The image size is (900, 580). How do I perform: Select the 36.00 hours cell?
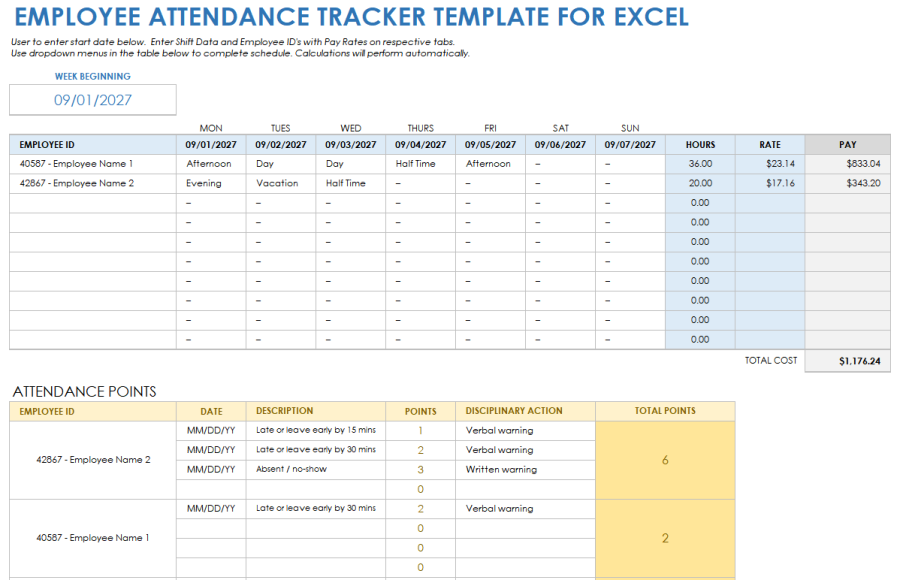[700, 164]
